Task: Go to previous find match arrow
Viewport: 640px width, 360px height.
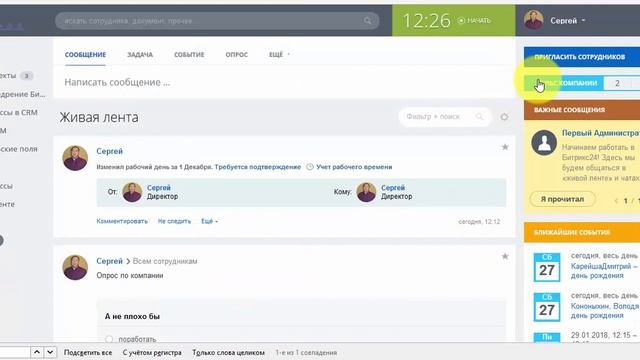Action: [37, 352]
